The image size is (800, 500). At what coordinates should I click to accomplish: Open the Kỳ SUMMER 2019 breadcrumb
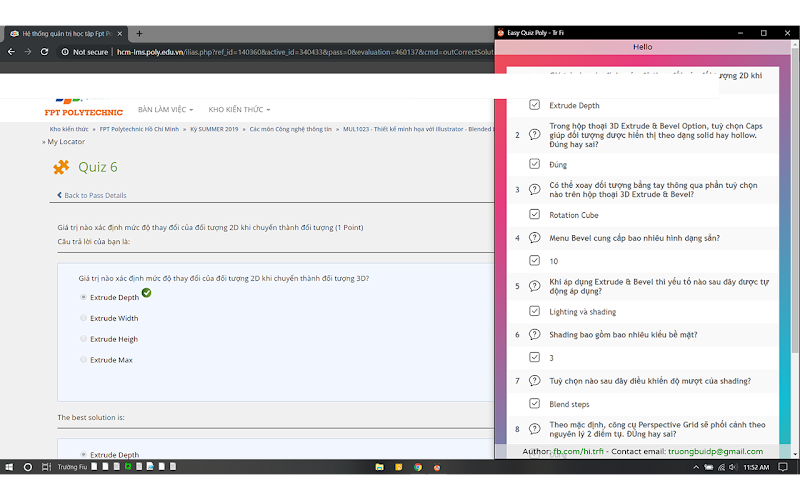[214, 129]
